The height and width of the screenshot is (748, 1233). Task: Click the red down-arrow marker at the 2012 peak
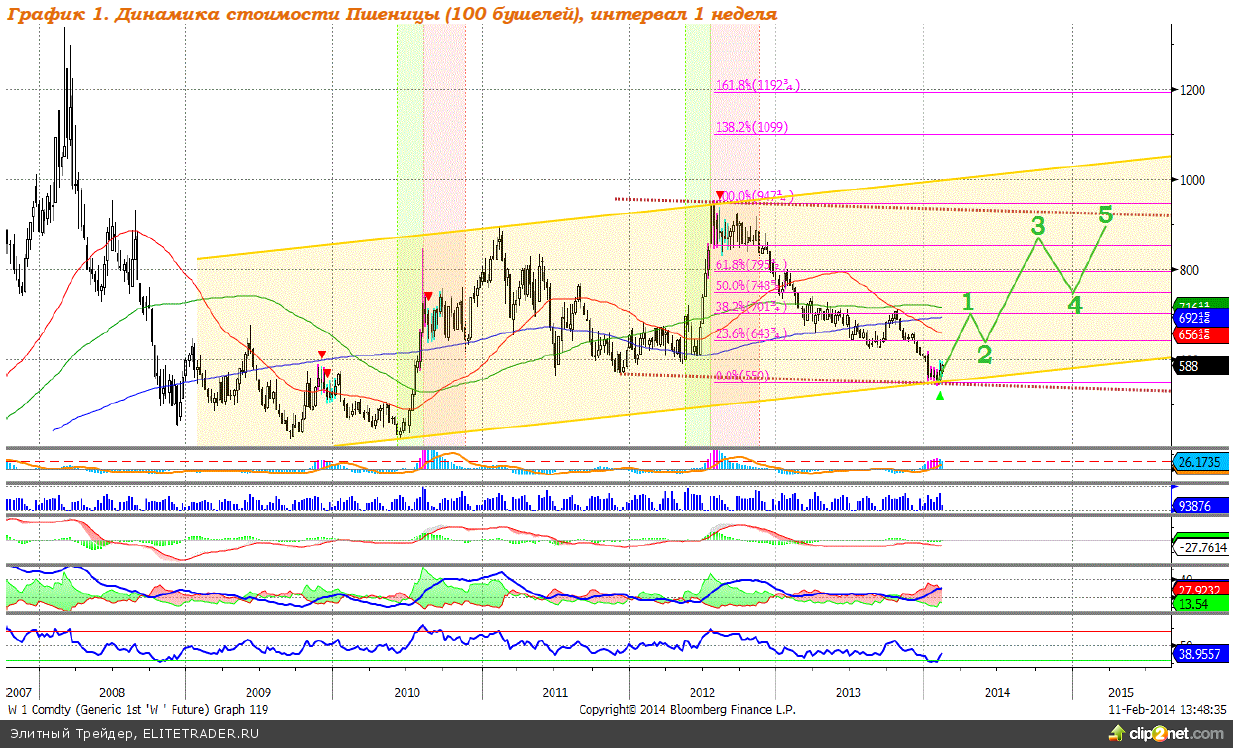click(720, 195)
